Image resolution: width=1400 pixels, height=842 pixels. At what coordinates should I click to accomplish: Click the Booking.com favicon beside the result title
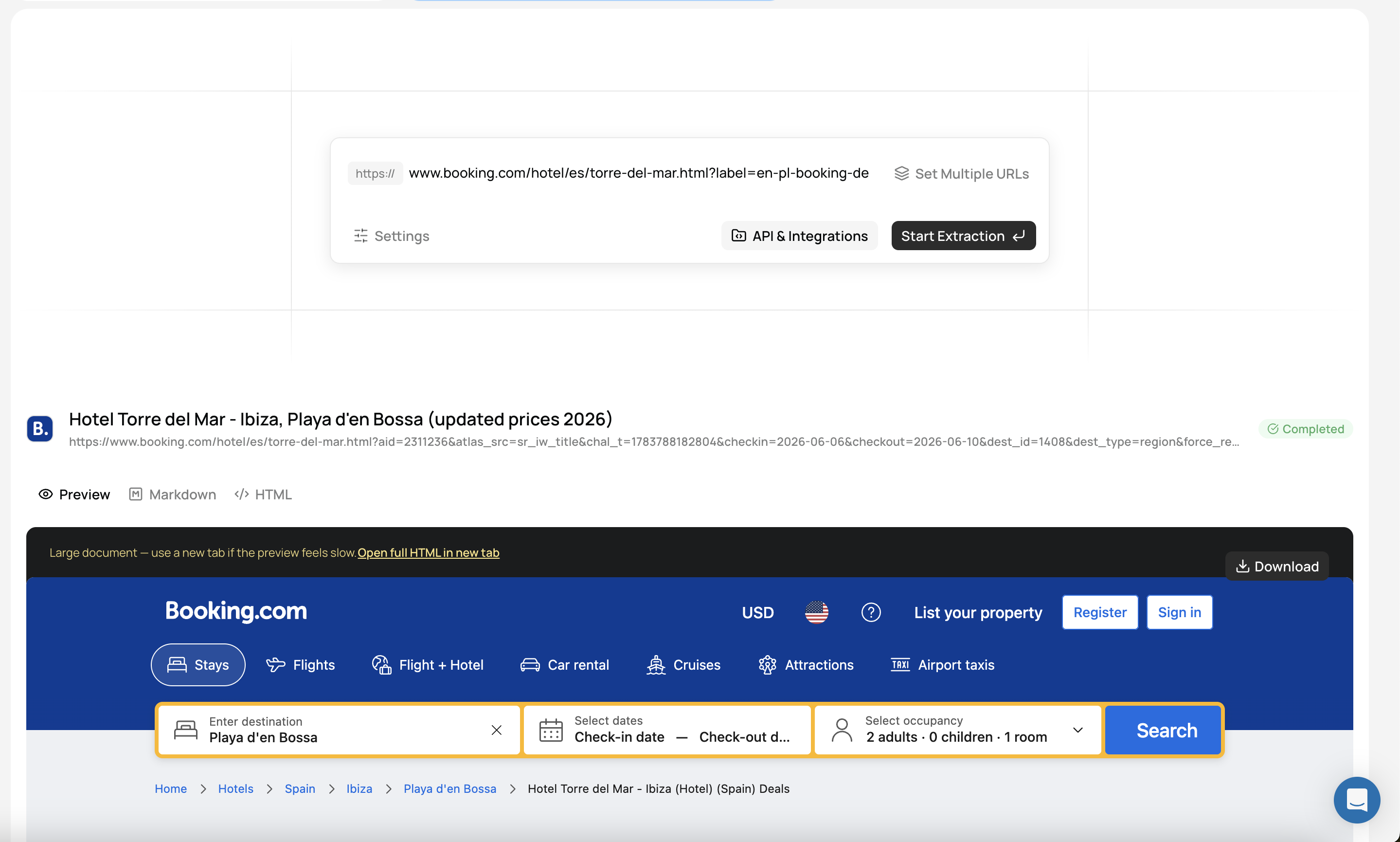click(40, 428)
